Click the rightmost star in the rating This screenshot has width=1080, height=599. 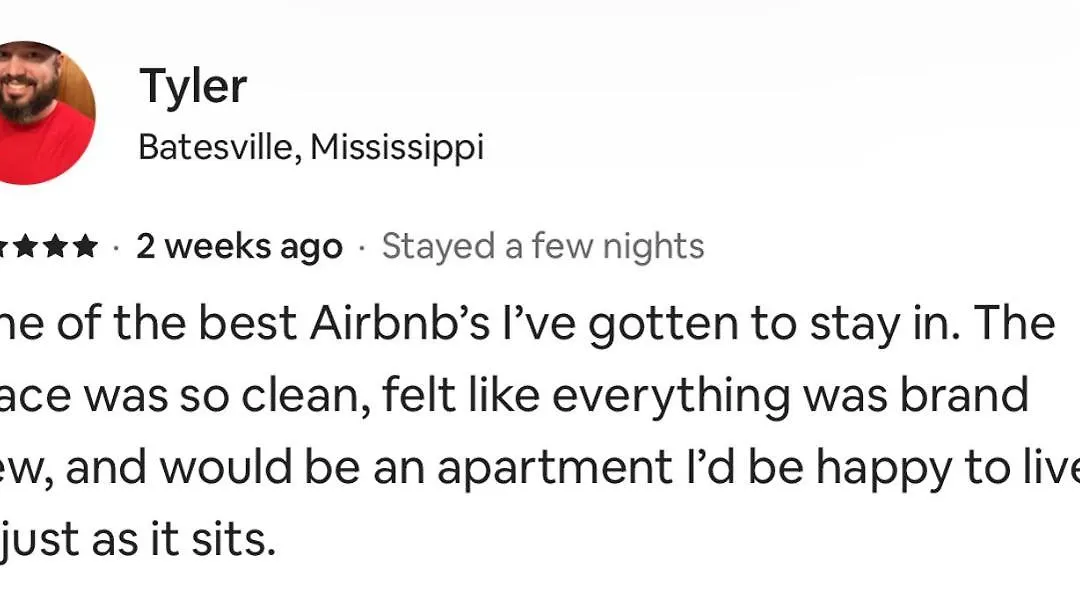click(85, 246)
